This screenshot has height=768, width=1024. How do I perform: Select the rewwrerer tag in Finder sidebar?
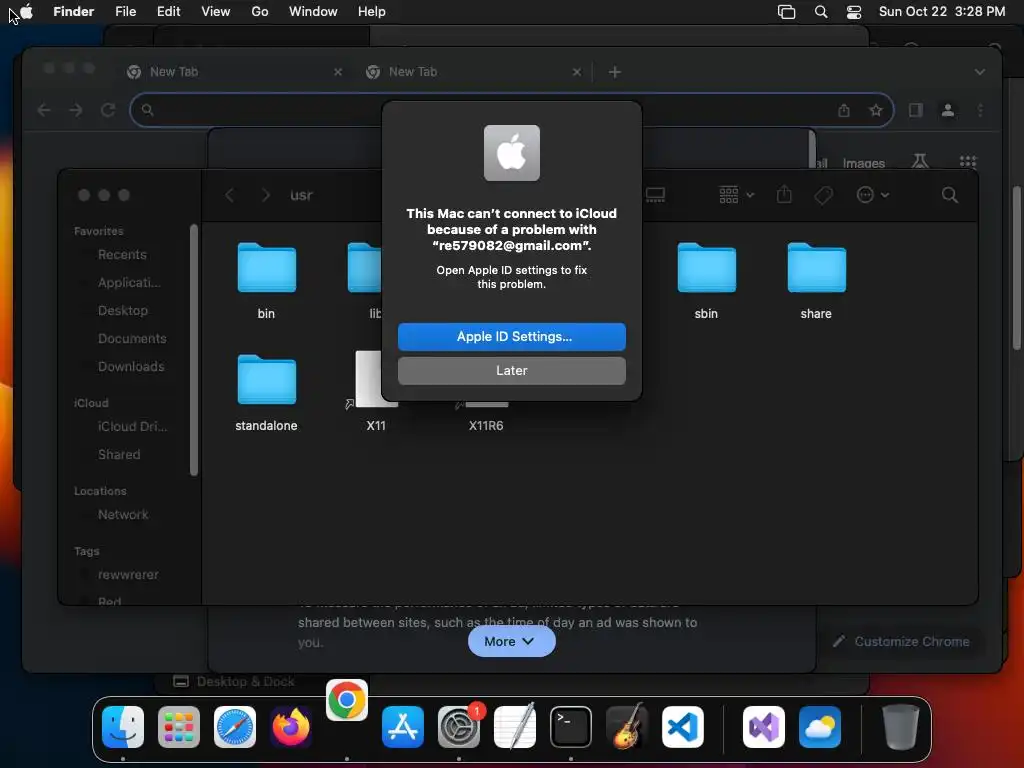pos(128,575)
